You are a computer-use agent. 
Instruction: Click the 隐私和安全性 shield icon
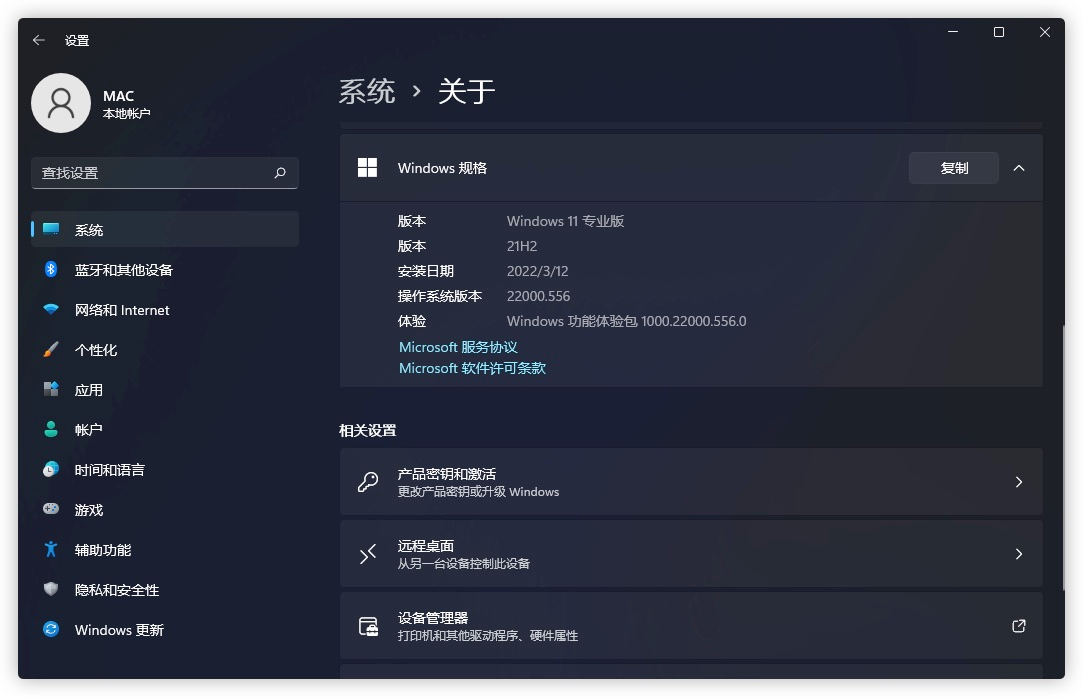(x=51, y=589)
